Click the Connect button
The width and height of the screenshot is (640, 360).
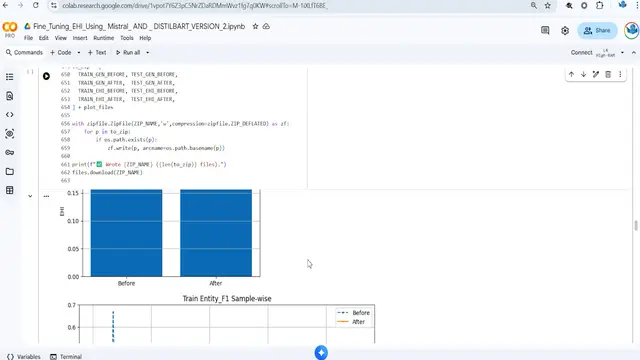click(581, 53)
